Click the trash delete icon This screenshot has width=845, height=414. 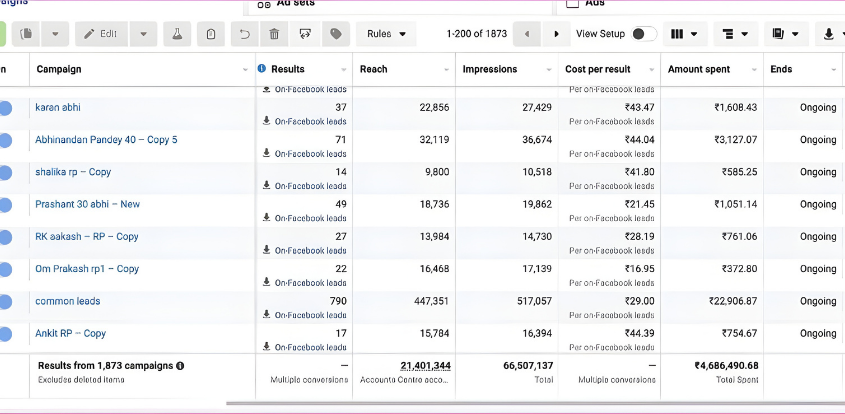pyautogui.click(x=274, y=34)
